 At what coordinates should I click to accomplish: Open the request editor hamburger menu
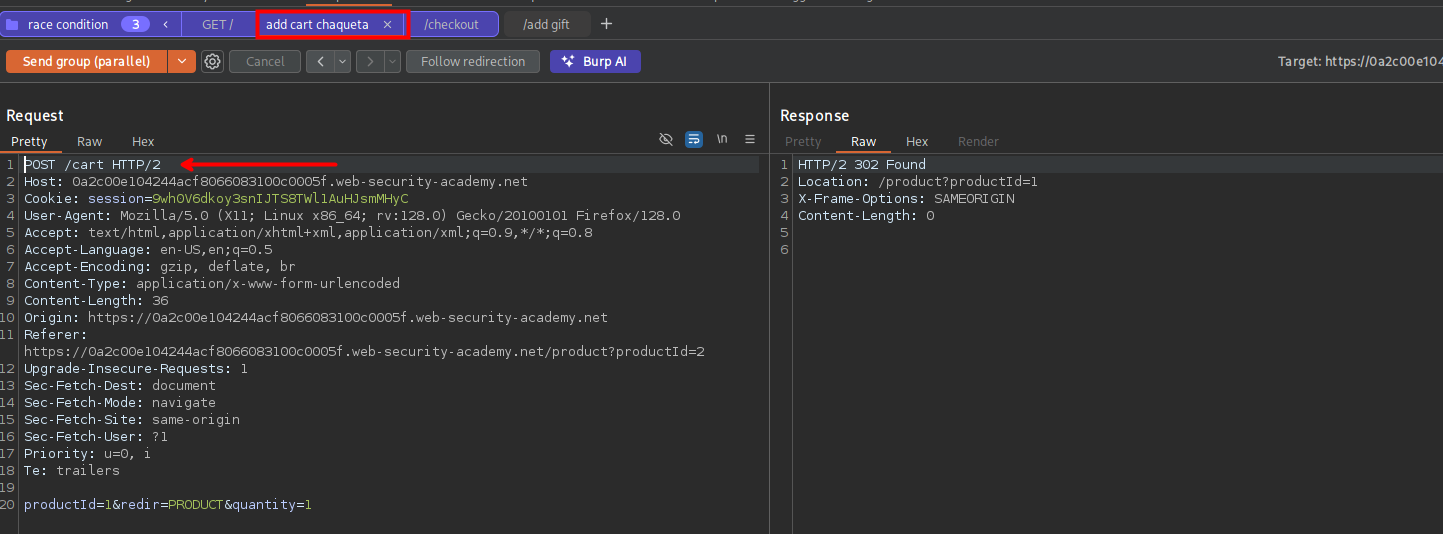coord(750,140)
